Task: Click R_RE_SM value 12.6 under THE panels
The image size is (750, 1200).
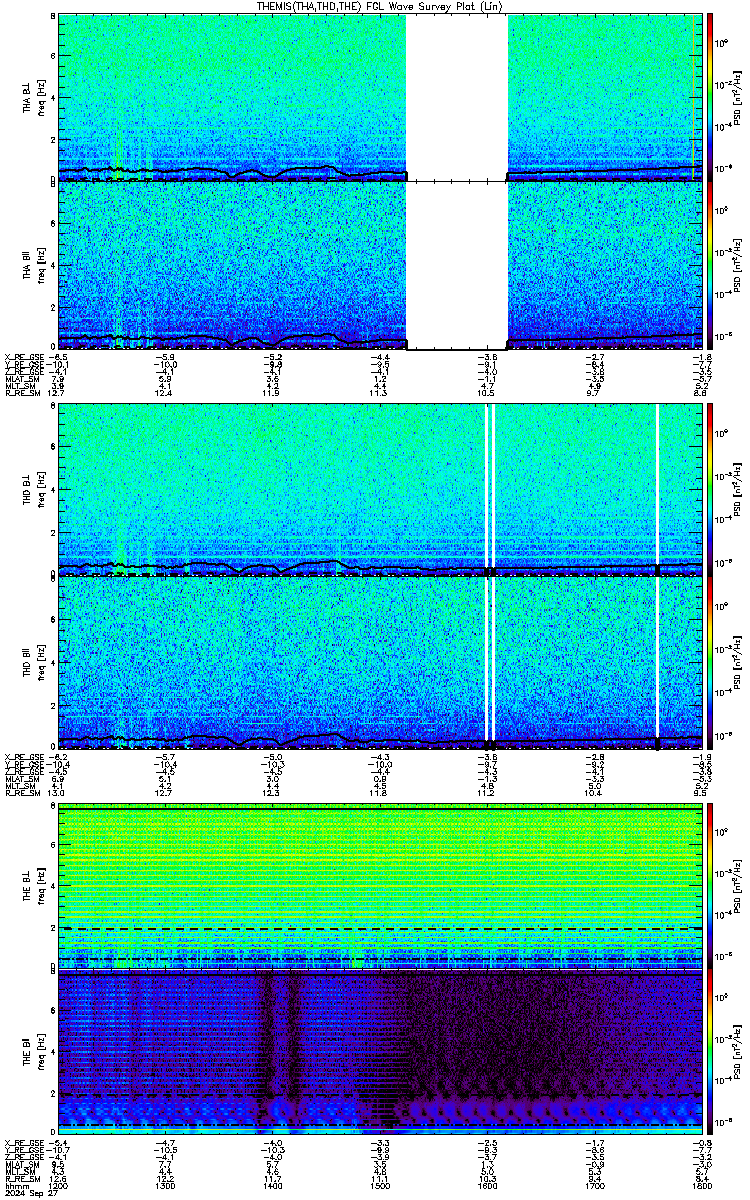Action: (x=58, y=1179)
